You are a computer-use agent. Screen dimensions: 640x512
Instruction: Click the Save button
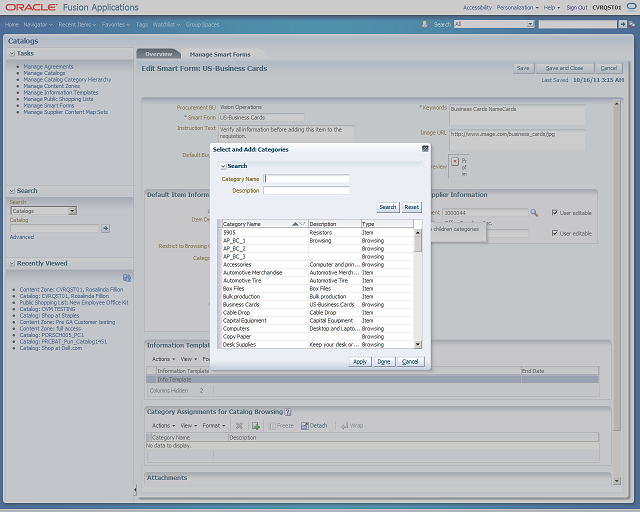pos(523,68)
